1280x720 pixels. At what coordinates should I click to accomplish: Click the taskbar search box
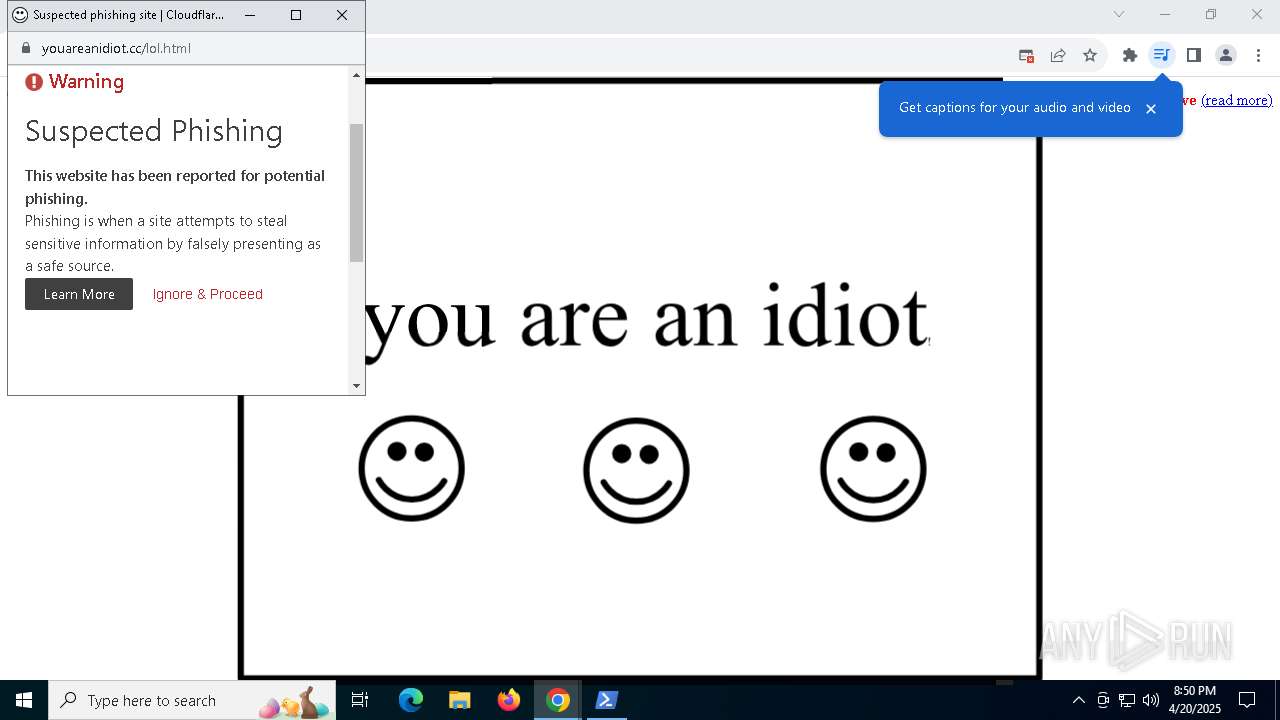192,700
